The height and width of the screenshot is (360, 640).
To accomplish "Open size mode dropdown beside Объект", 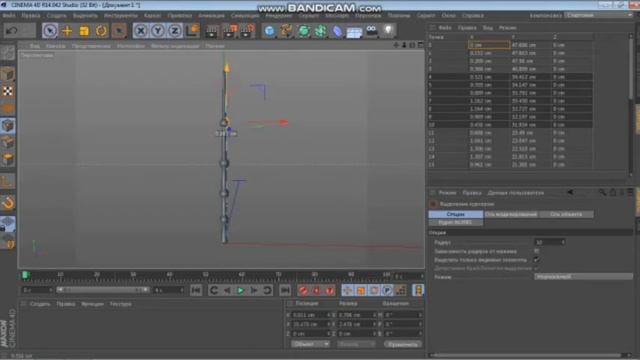I will 356,344.
